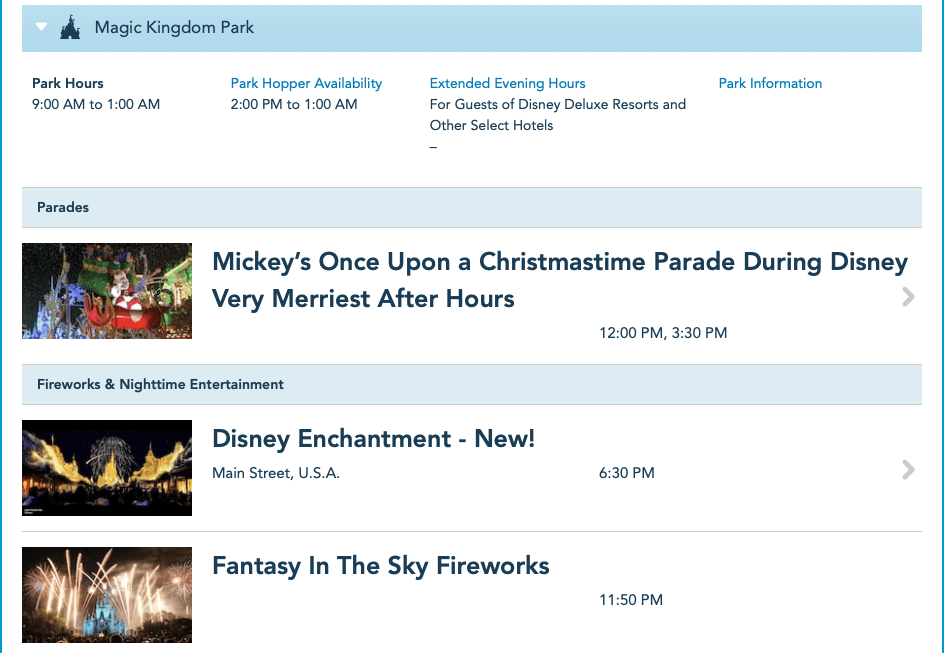
Task: Open the Park Information link
Action: (770, 83)
